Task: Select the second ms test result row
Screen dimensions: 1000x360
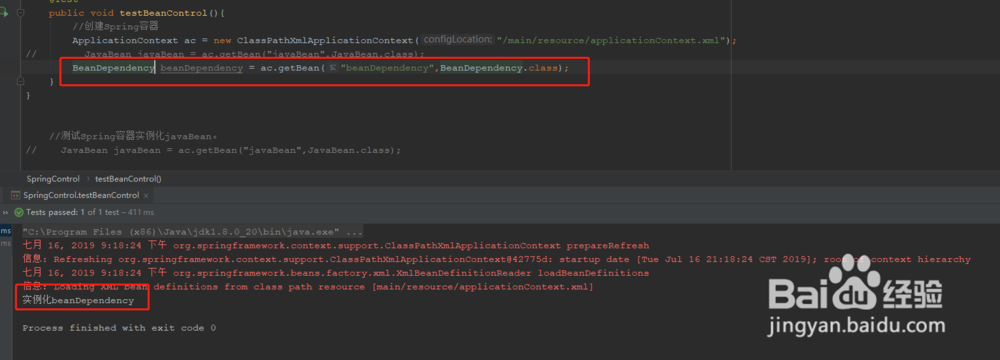Action: (6, 243)
